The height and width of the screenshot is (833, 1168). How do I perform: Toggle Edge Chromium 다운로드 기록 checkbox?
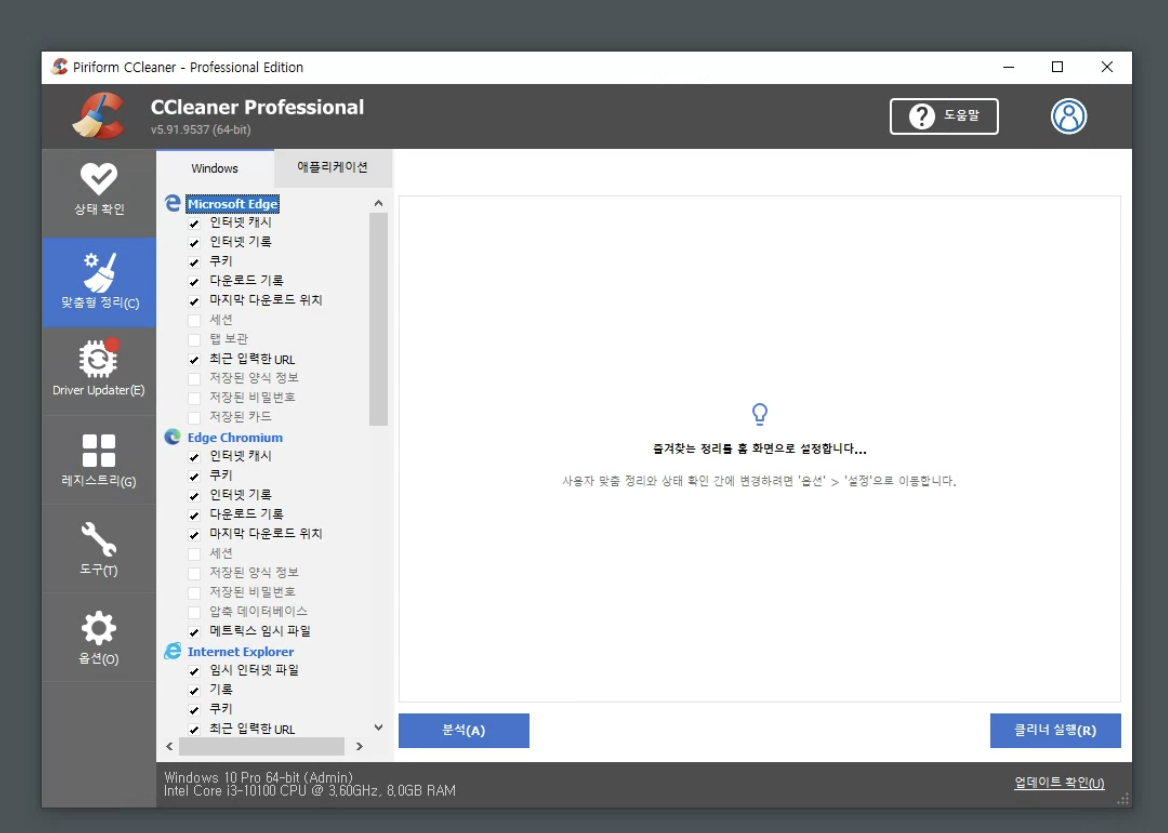194,515
